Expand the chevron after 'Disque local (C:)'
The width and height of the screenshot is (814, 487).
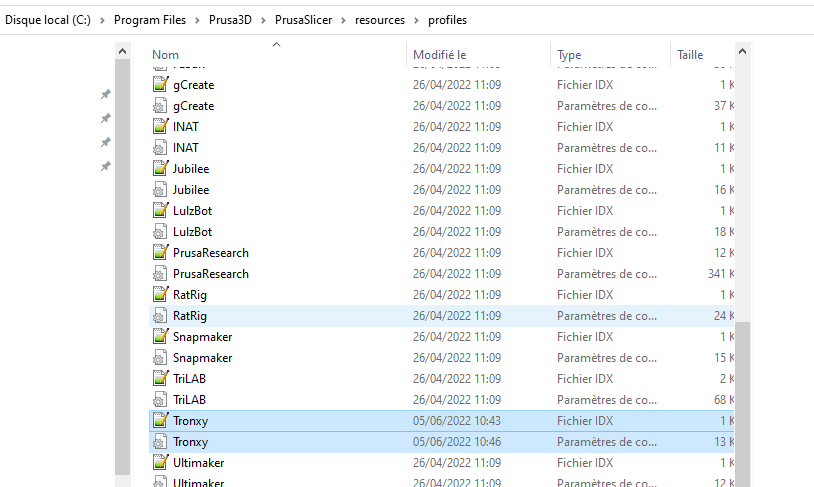click(102, 20)
